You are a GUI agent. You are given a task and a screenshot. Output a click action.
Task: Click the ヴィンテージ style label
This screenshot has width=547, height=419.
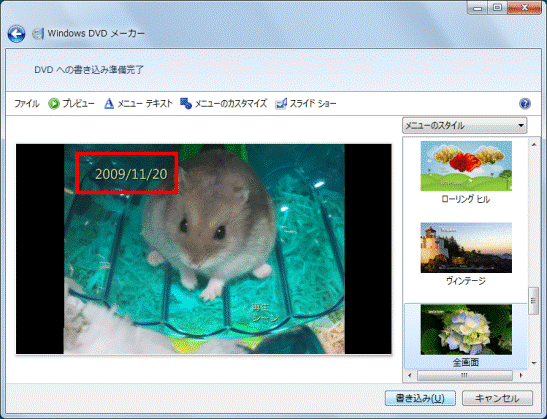point(466,281)
